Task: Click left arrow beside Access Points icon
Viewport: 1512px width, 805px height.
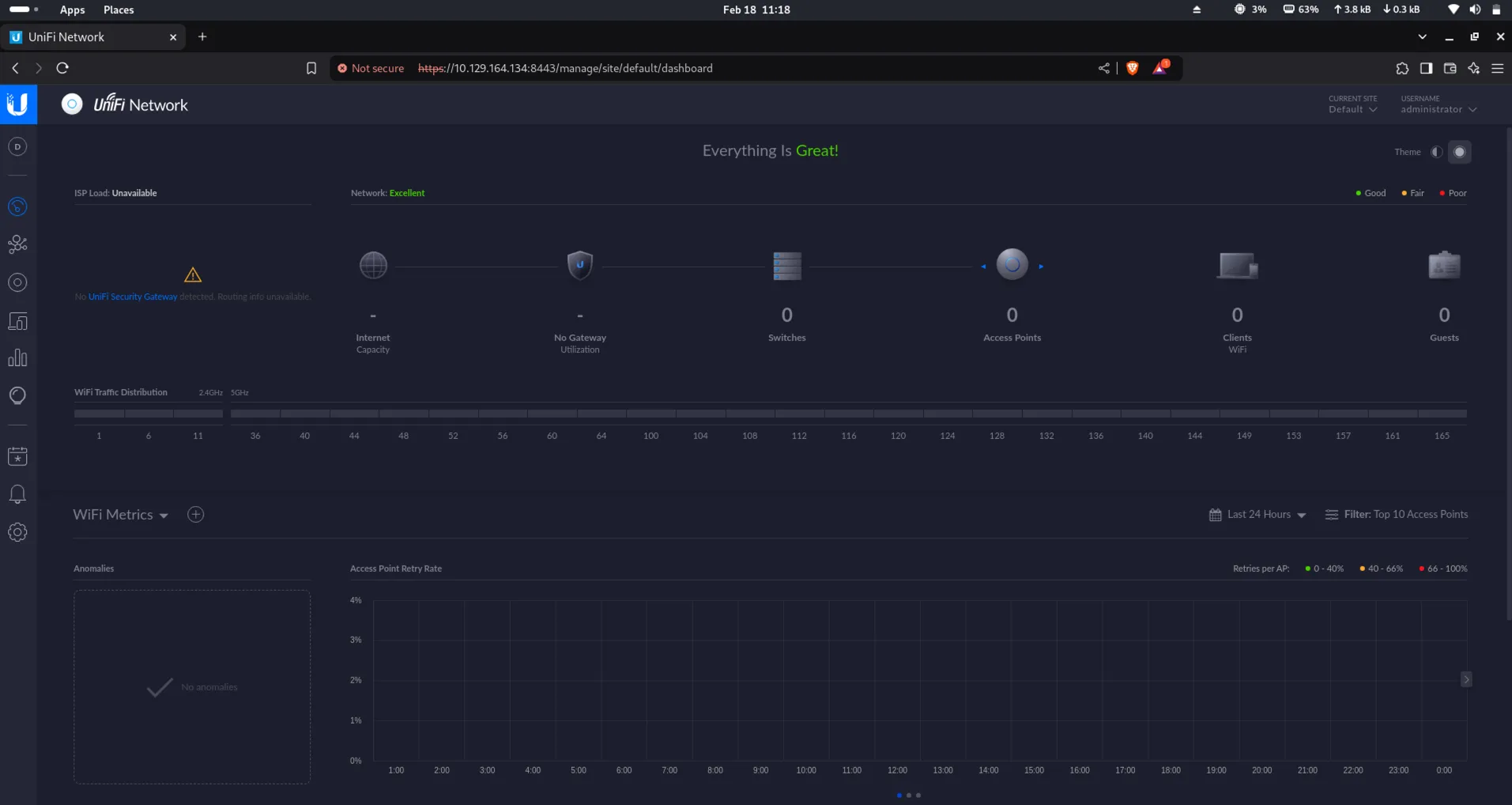Action: point(983,266)
